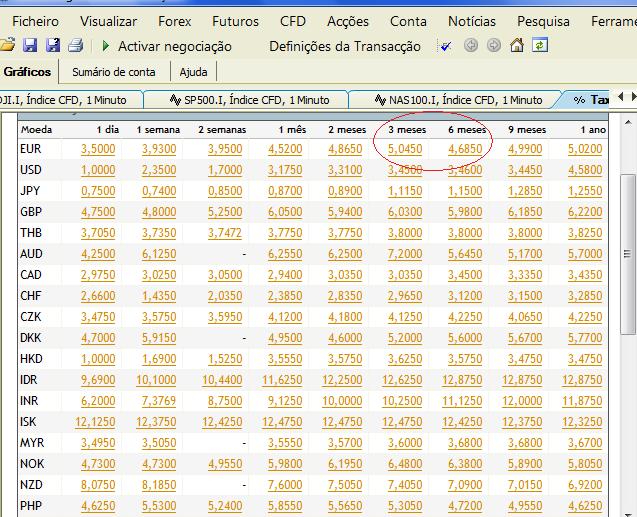The image size is (637, 517).
Task: Click the green Refresh icon
Action: point(540,45)
